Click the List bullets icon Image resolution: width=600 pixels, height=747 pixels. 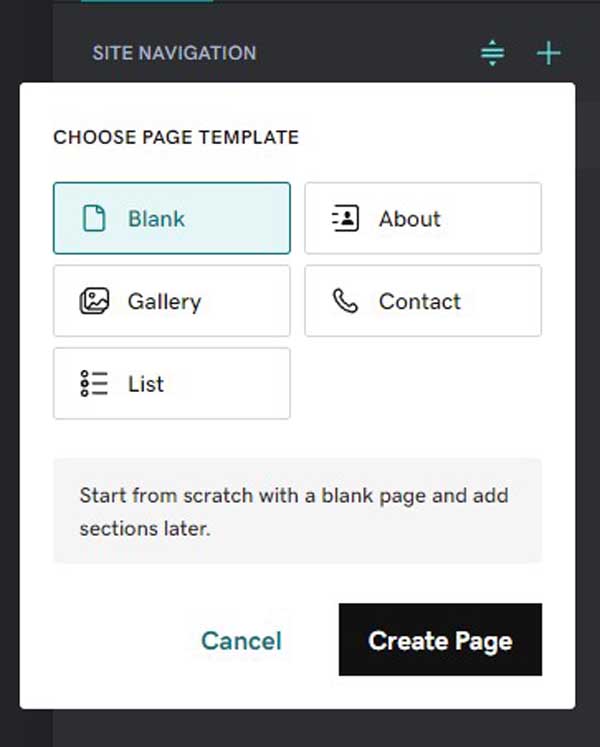pos(94,384)
